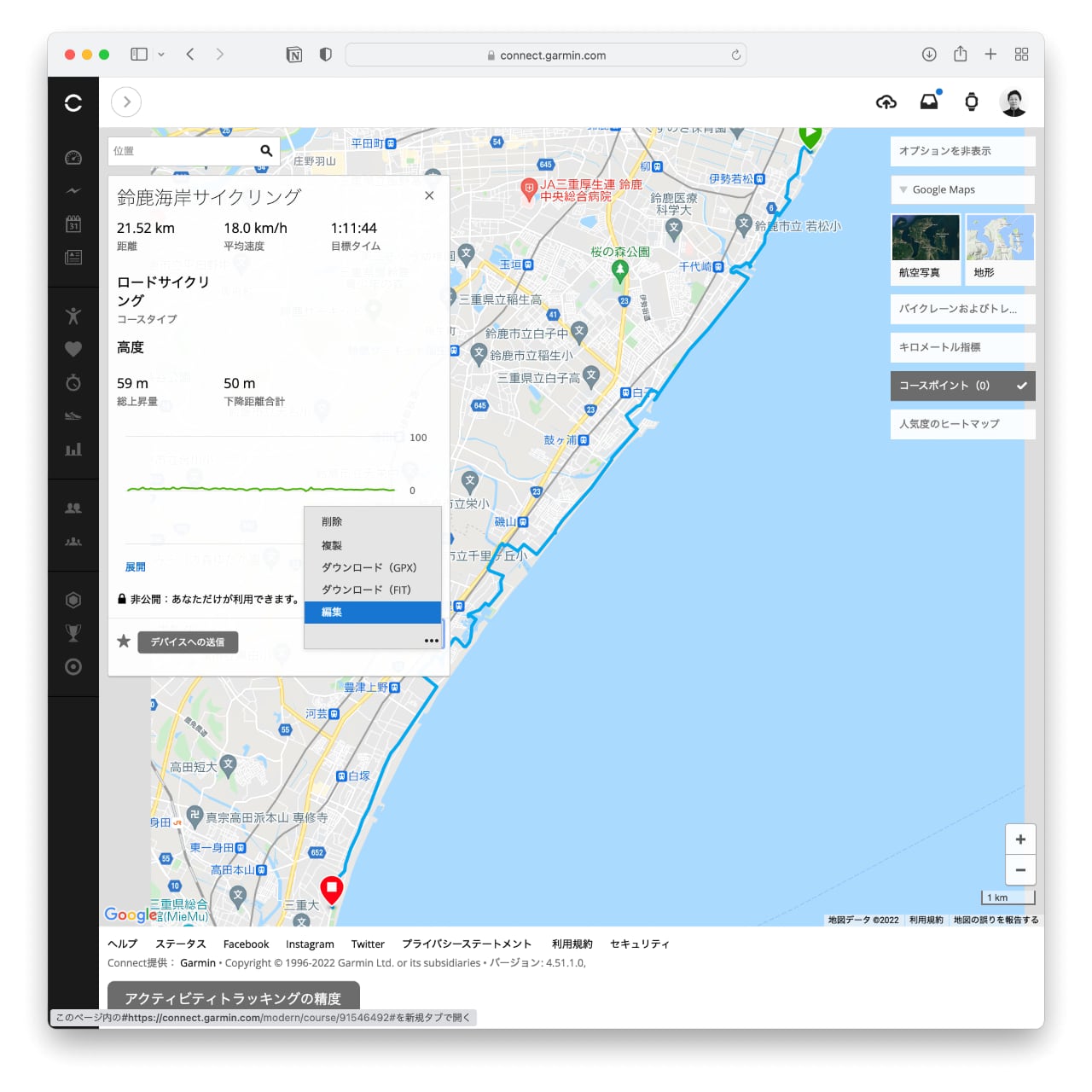Open the calendar icon in sidebar
This screenshot has width=1092, height=1092.
[73, 224]
